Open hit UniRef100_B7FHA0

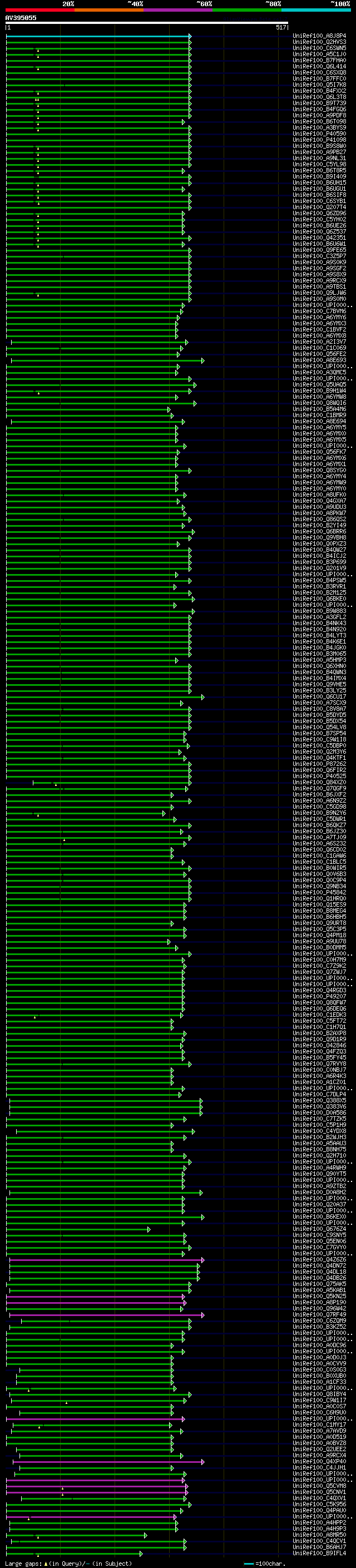click(x=319, y=60)
